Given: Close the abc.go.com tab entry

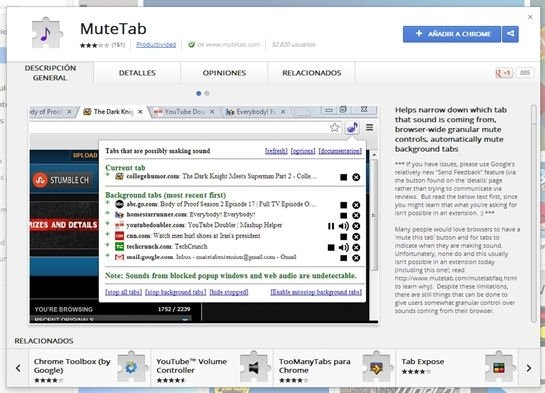Looking at the screenshot, I should pyautogui.click(x=356, y=205).
